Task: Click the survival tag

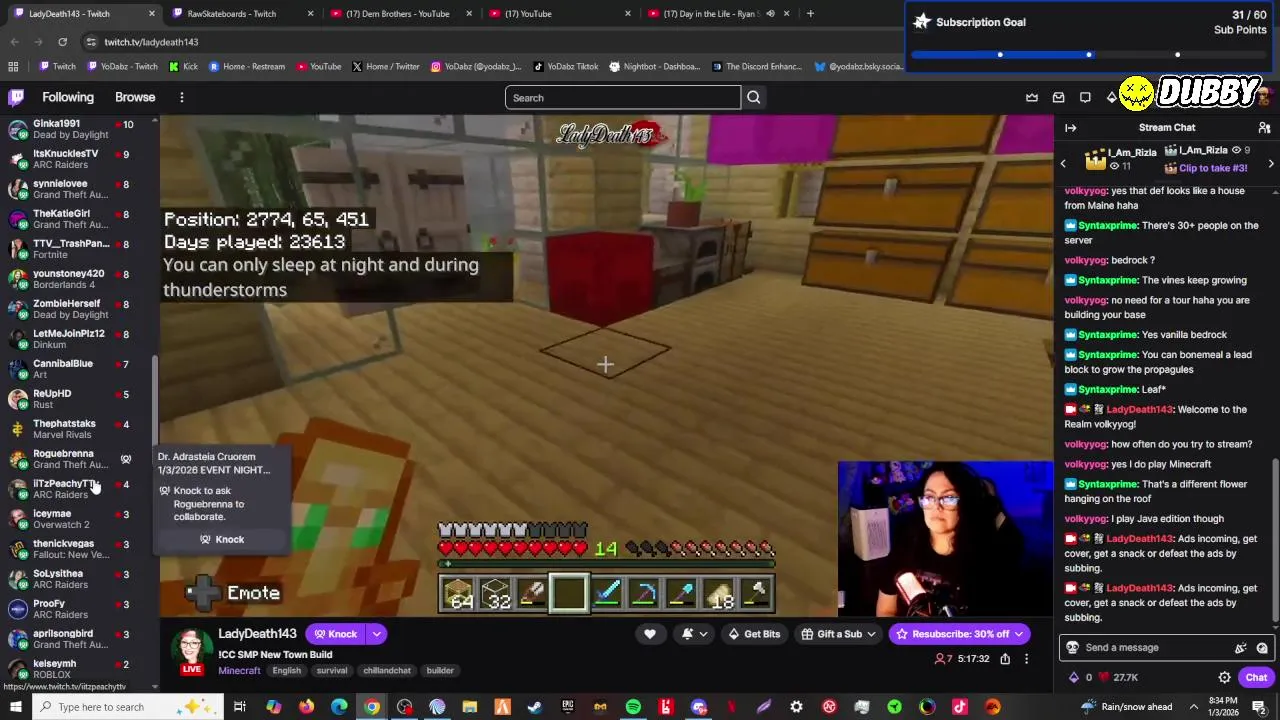Action: click(x=332, y=670)
